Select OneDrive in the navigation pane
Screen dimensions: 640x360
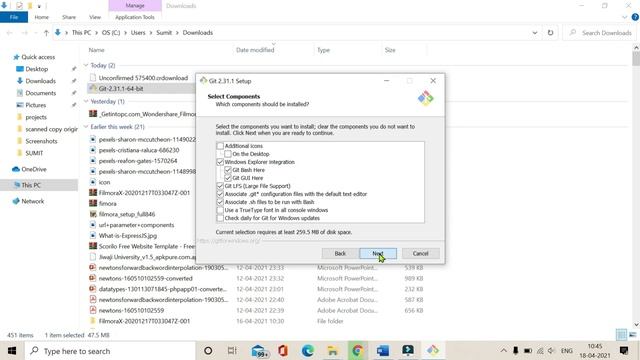(x=34, y=169)
